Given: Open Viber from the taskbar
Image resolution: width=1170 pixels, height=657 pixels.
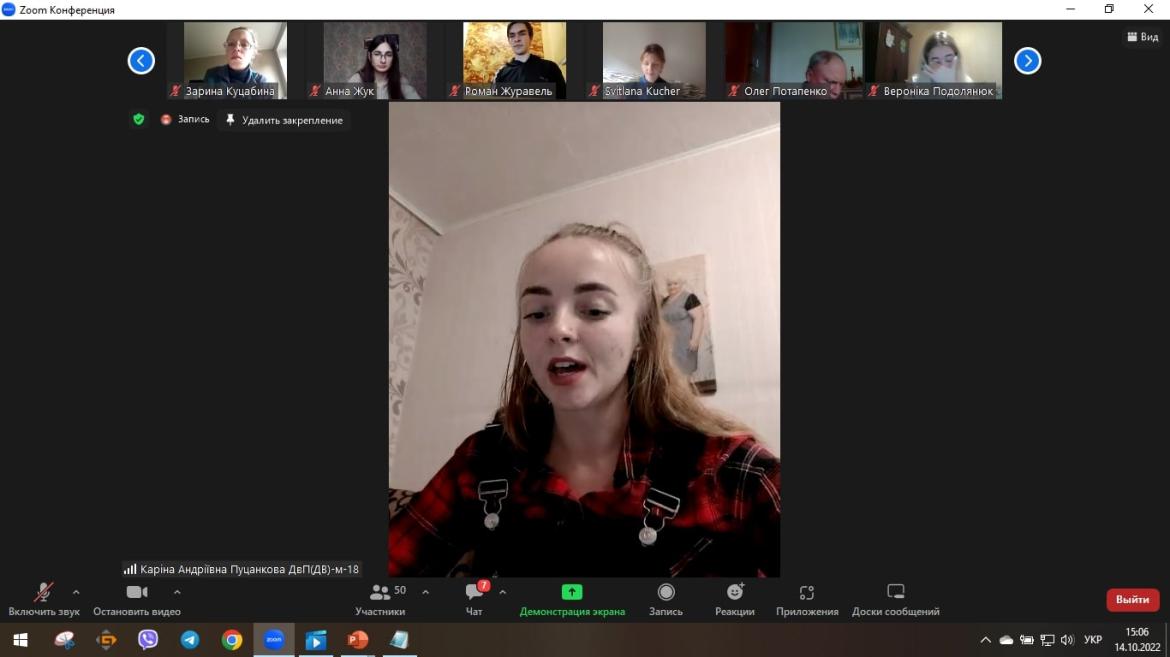Looking at the screenshot, I should click(148, 640).
